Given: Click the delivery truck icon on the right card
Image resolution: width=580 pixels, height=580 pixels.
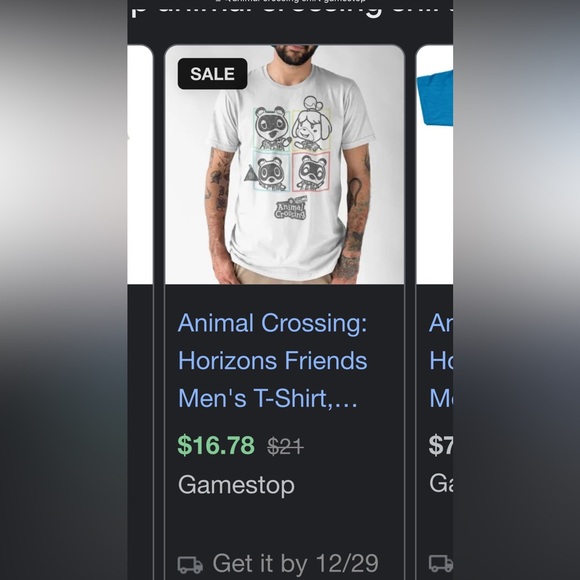Looking at the screenshot, I should coord(441,563).
